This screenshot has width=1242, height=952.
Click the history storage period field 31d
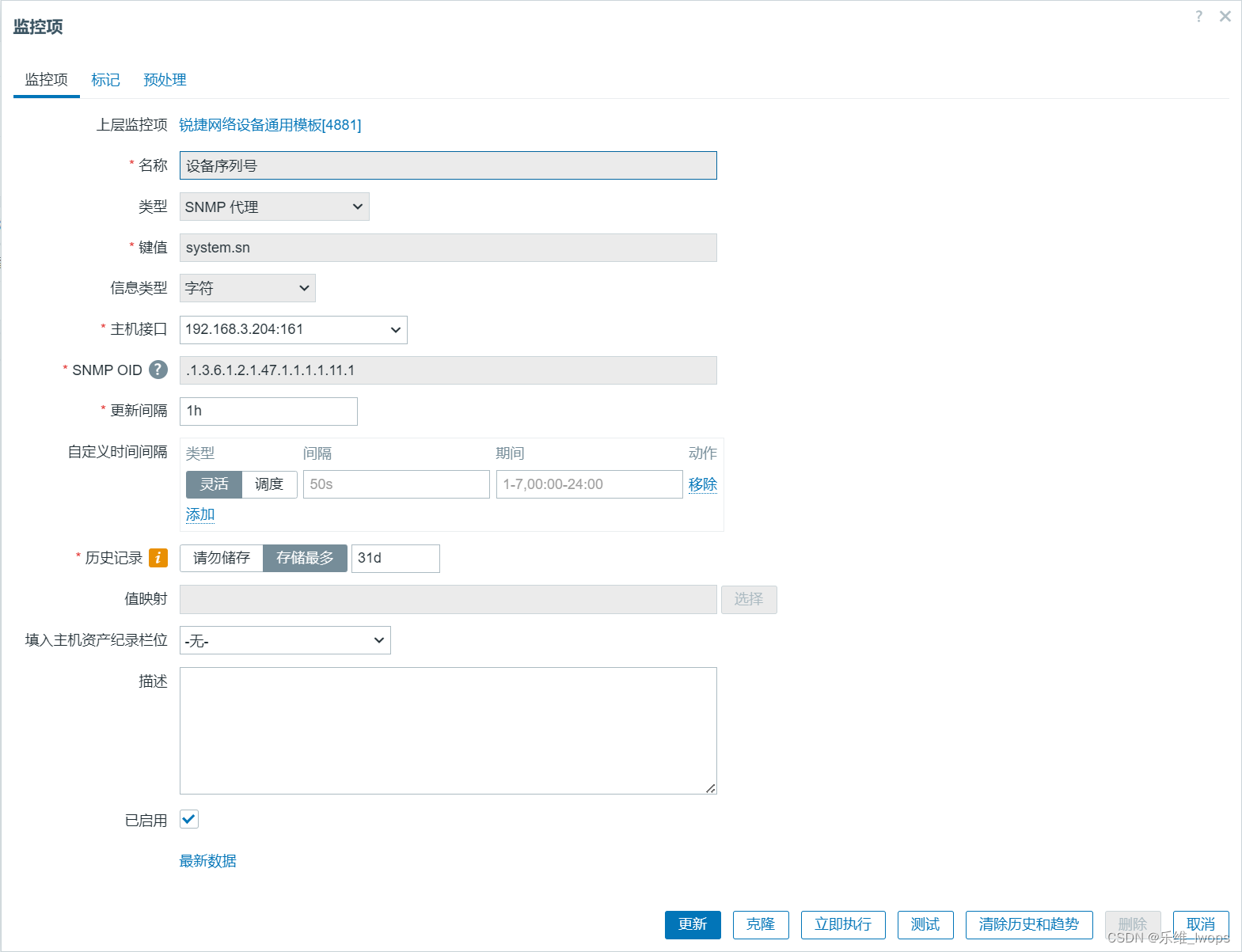[x=396, y=559]
